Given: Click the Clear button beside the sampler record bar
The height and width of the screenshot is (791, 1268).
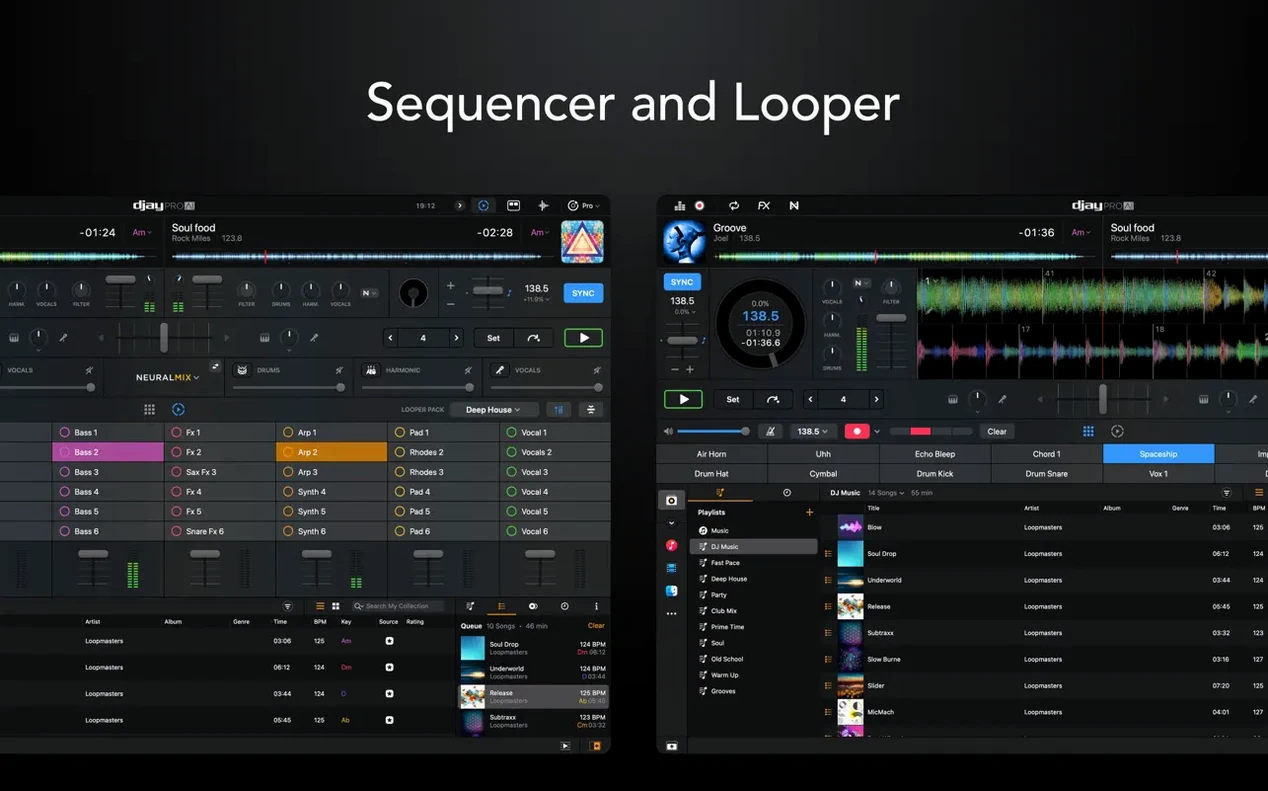Looking at the screenshot, I should tap(997, 431).
